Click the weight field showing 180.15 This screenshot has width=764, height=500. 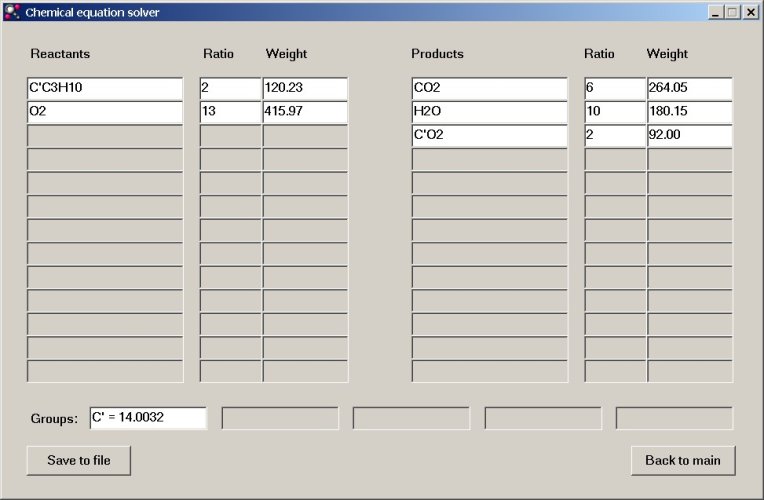[689, 111]
